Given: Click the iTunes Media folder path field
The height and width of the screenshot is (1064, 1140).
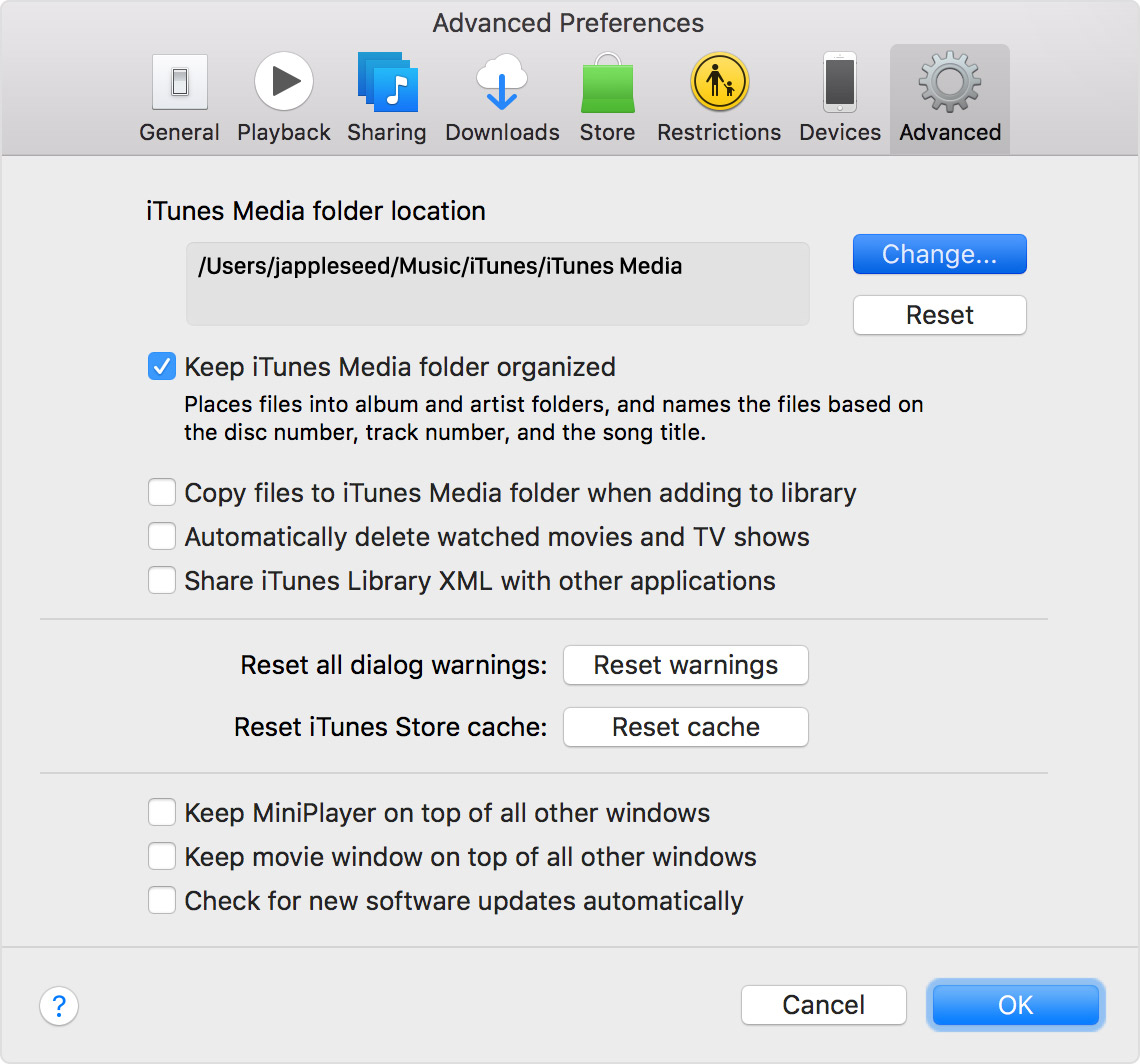Looking at the screenshot, I should [x=498, y=284].
